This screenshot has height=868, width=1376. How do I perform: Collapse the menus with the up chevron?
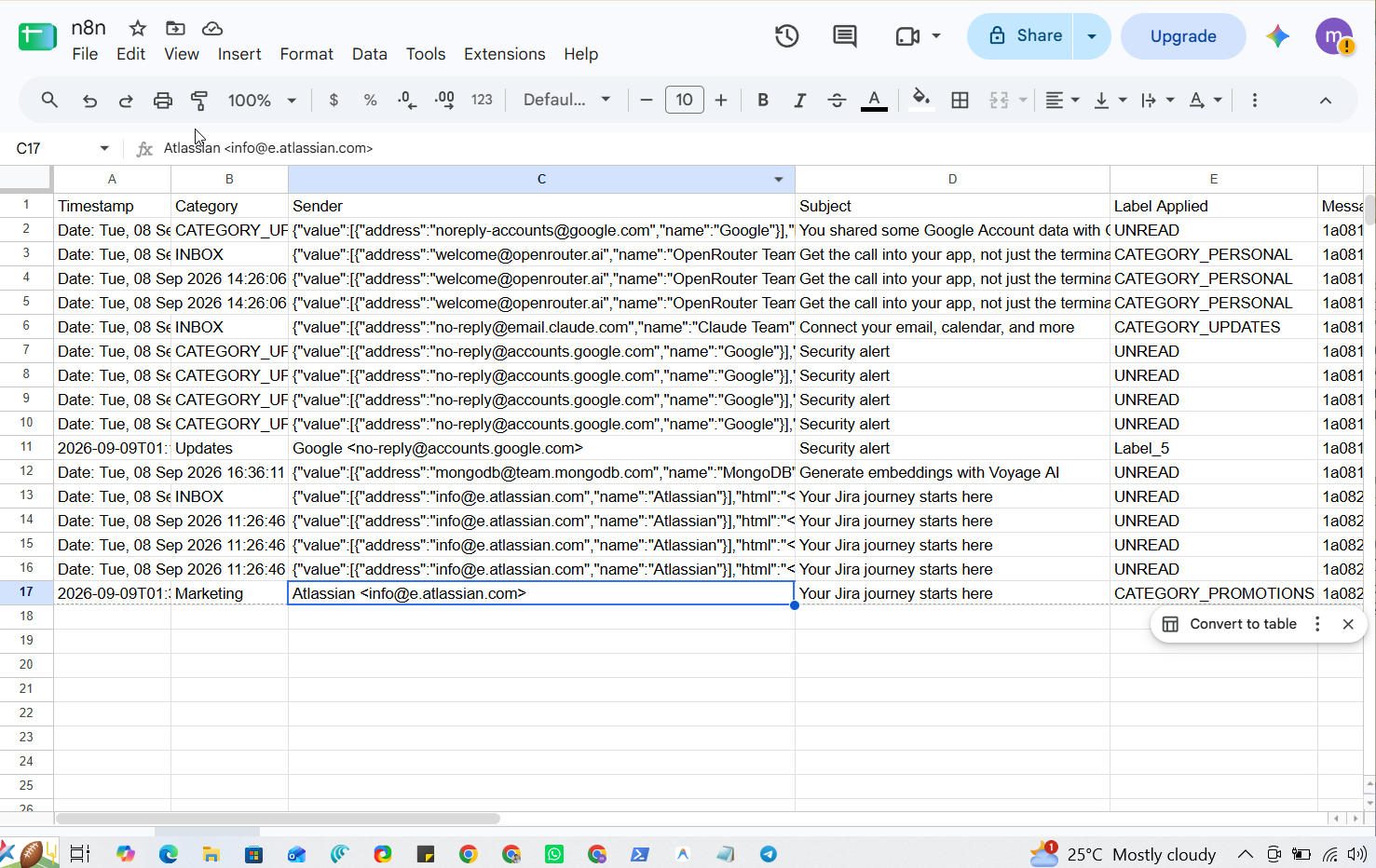1326,100
